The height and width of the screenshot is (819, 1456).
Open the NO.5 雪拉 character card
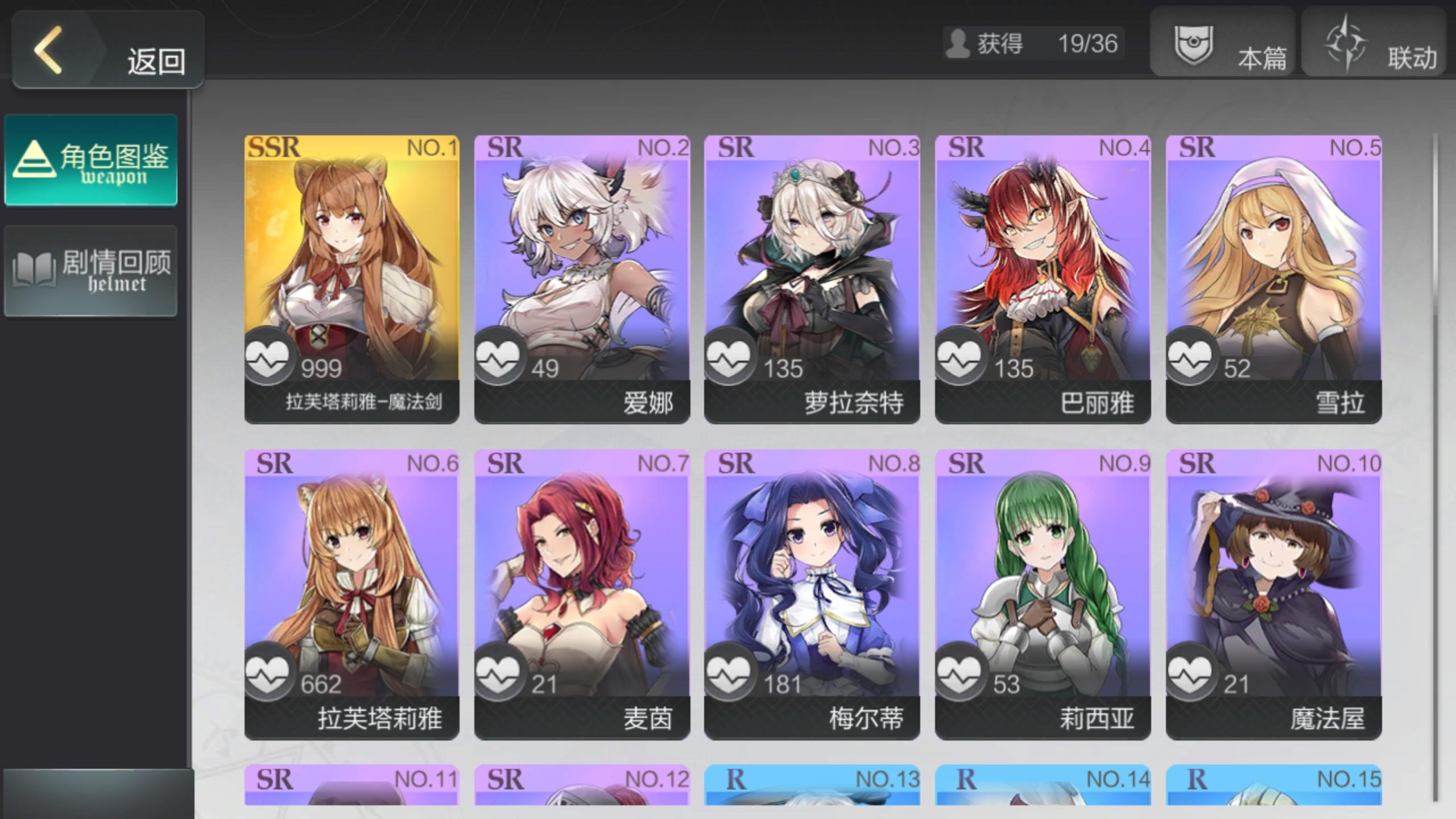(x=1273, y=279)
